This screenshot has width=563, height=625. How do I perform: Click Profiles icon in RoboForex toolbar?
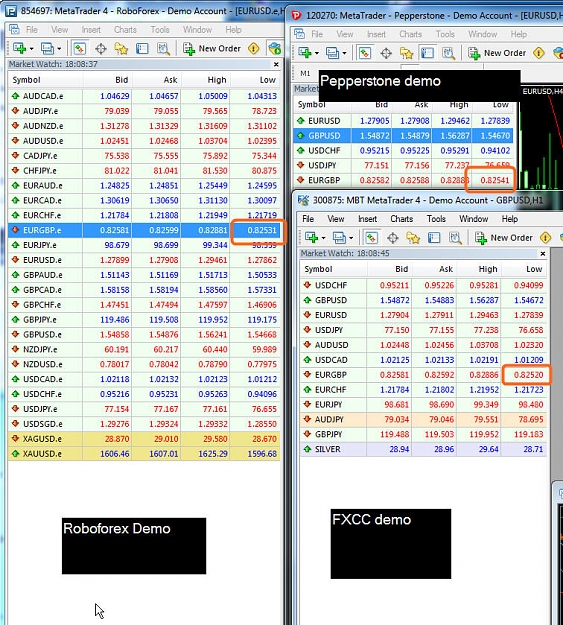pos(47,49)
